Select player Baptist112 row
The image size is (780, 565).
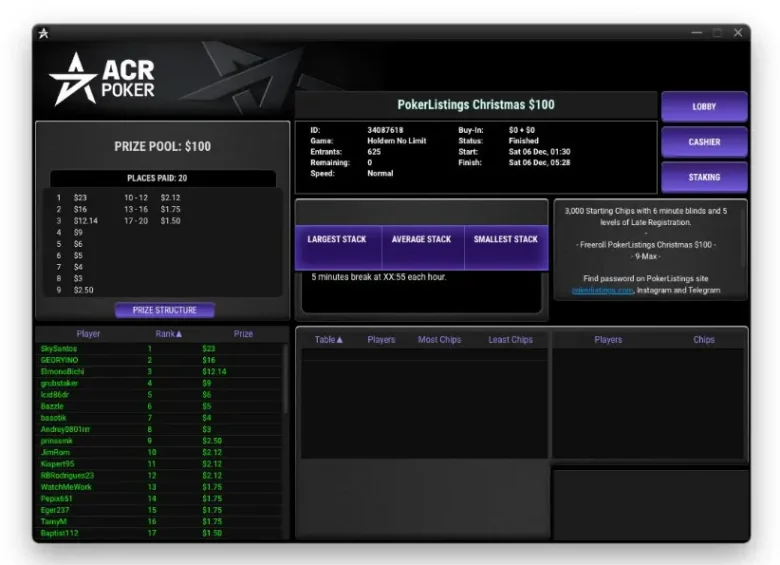click(161, 533)
